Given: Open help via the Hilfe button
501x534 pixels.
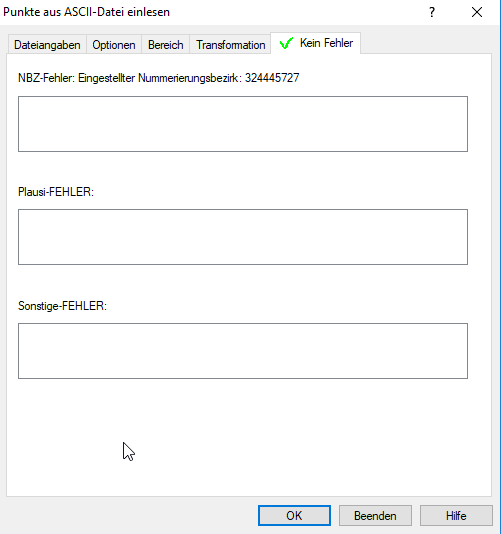Looking at the screenshot, I should click(x=456, y=516).
